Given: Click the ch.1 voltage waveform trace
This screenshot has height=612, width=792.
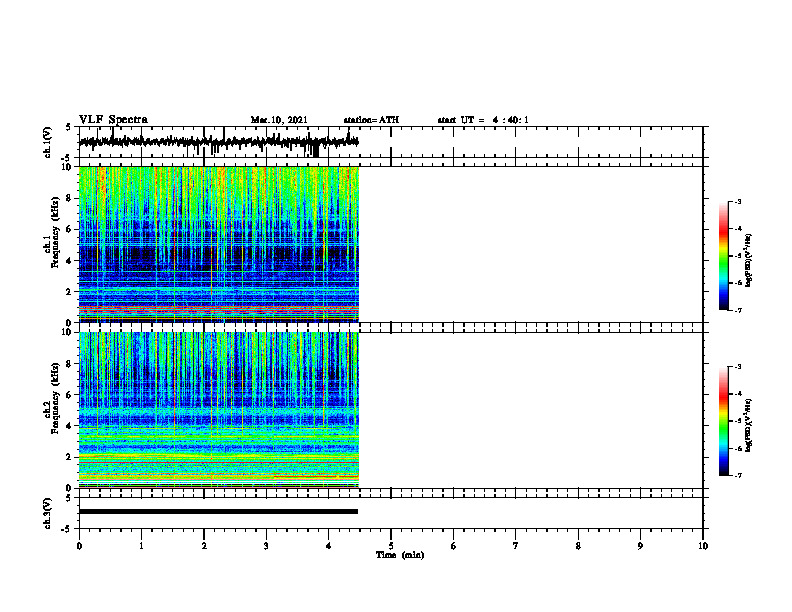Looking at the screenshot, I should pos(219,142).
